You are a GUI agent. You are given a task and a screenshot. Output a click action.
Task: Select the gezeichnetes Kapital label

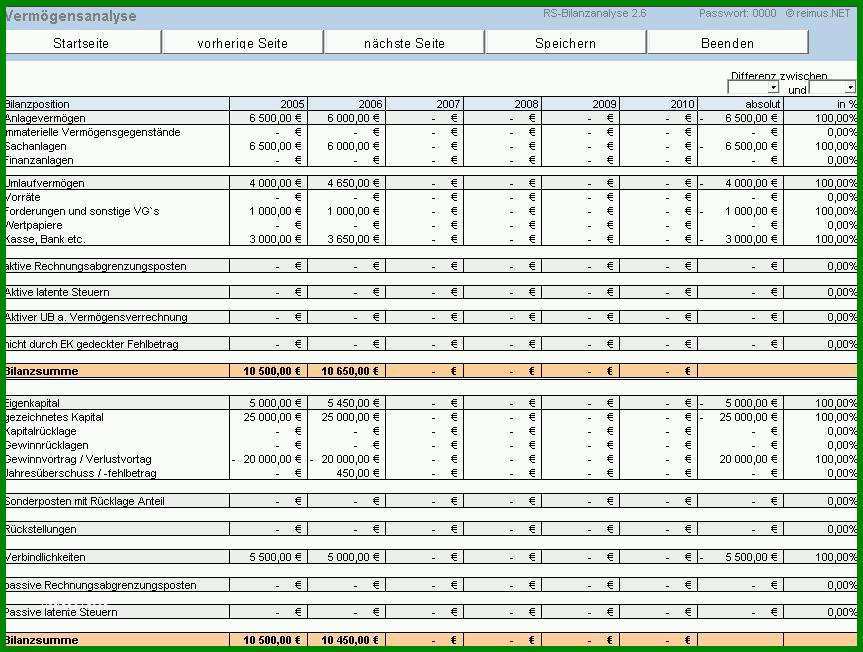pos(54,417)
